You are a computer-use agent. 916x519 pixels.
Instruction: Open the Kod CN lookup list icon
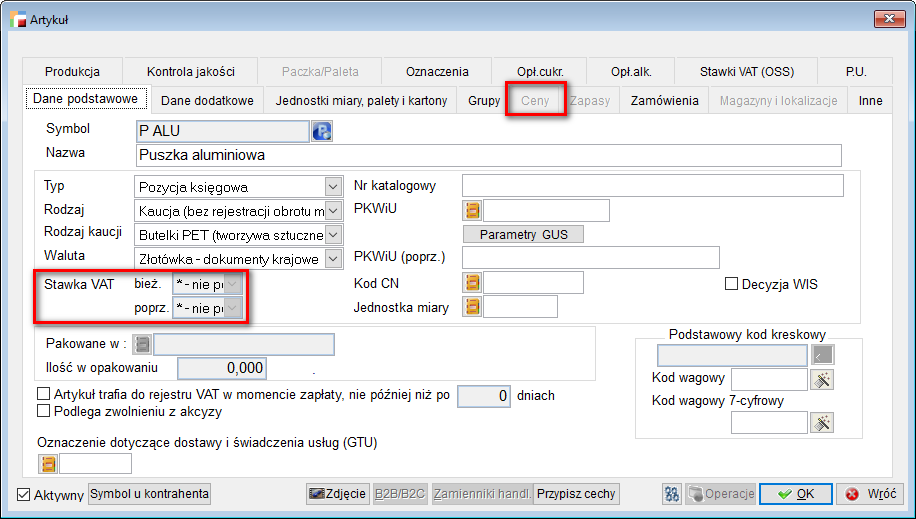[472, 283]
